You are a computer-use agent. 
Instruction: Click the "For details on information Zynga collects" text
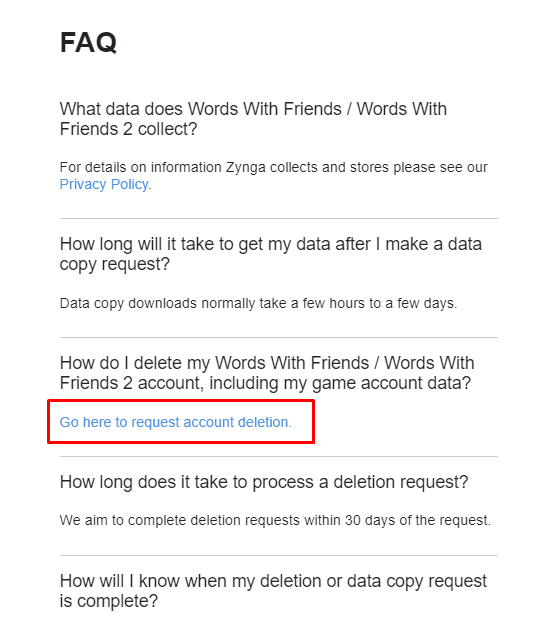pyautogui.click(x=274, y=167)
